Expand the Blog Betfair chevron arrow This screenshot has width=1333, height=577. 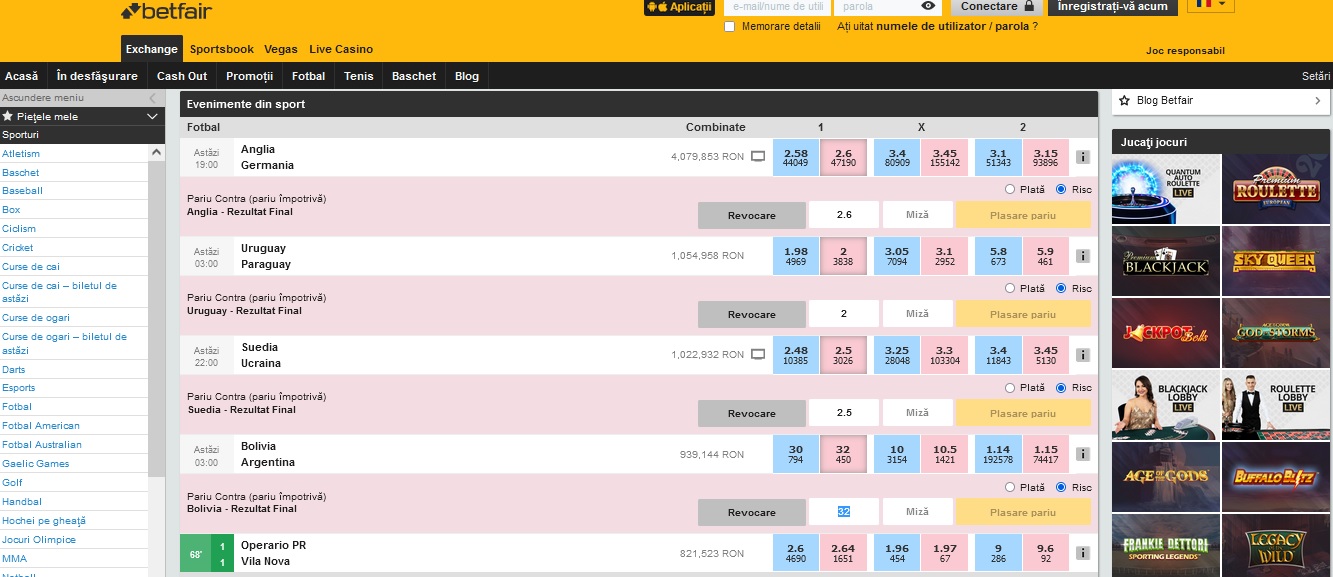[x=1318, y=100]
